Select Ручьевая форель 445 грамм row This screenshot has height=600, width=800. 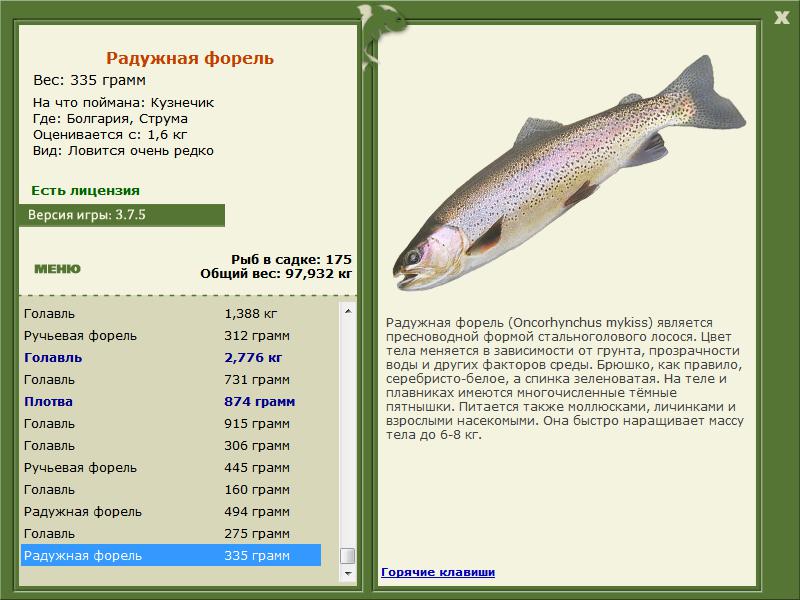tap(171, 467)
